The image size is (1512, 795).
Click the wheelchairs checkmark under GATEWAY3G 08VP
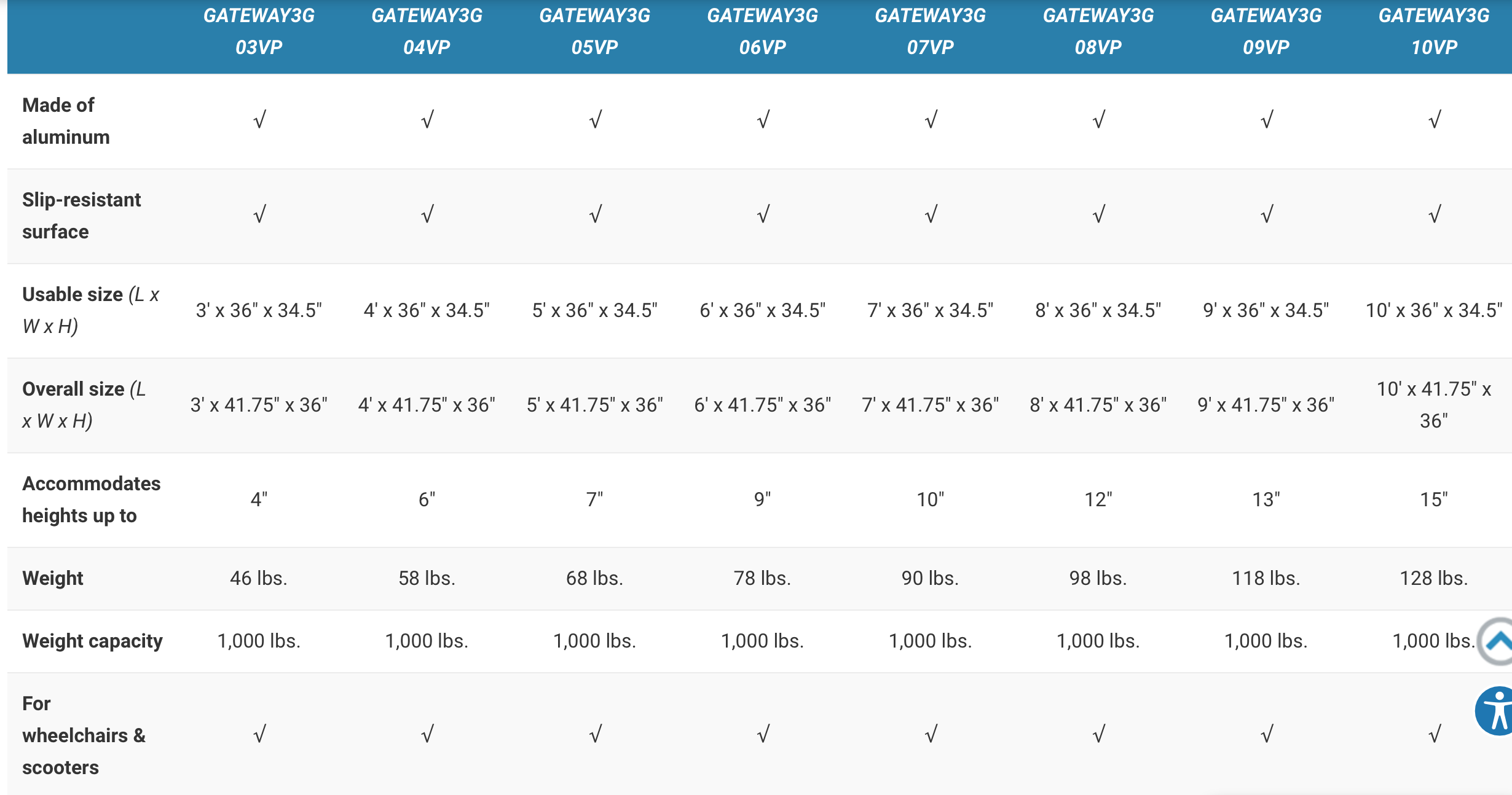[1098, 734]
